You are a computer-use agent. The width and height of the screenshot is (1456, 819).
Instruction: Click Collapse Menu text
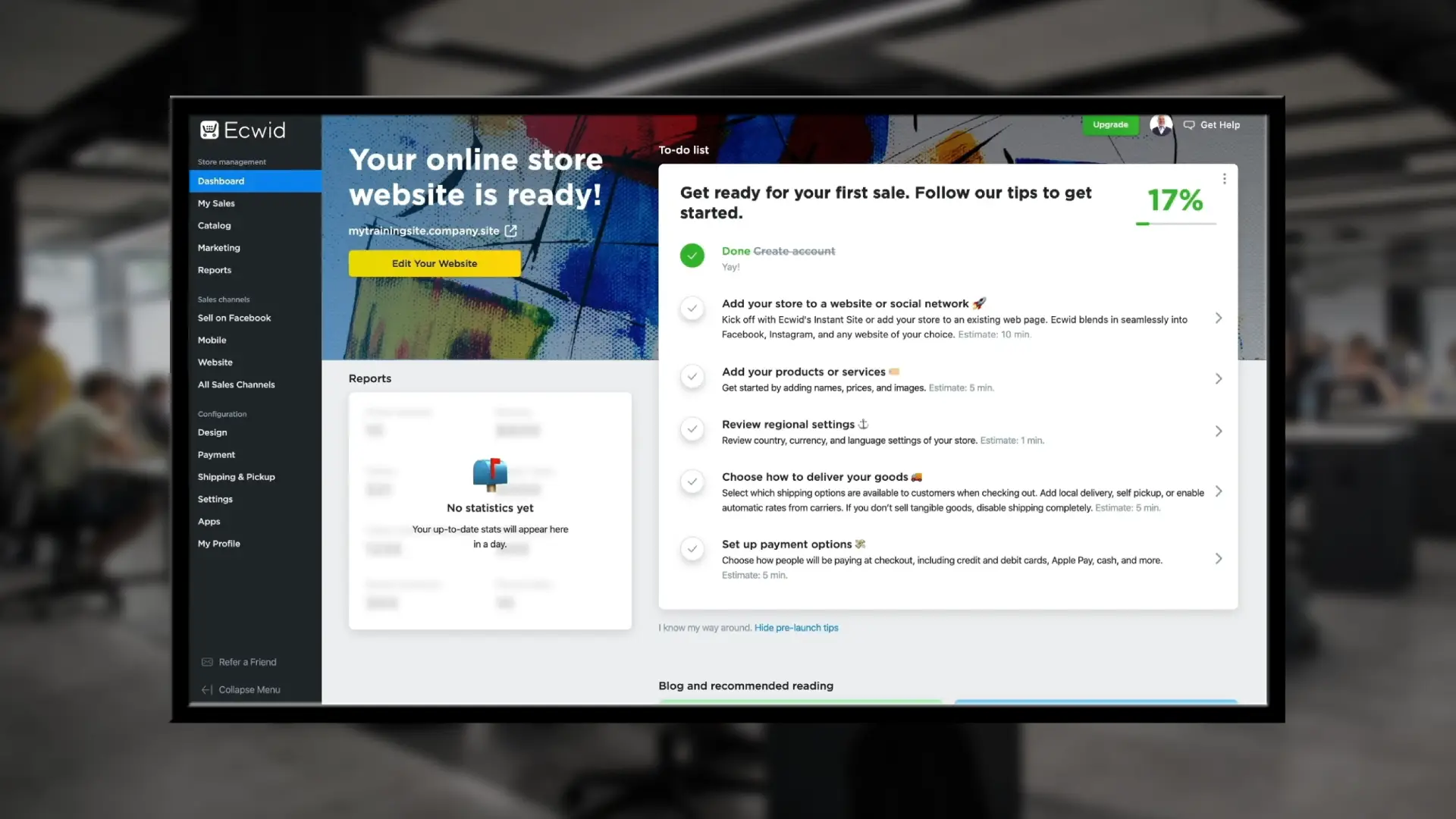coord(249,689)
